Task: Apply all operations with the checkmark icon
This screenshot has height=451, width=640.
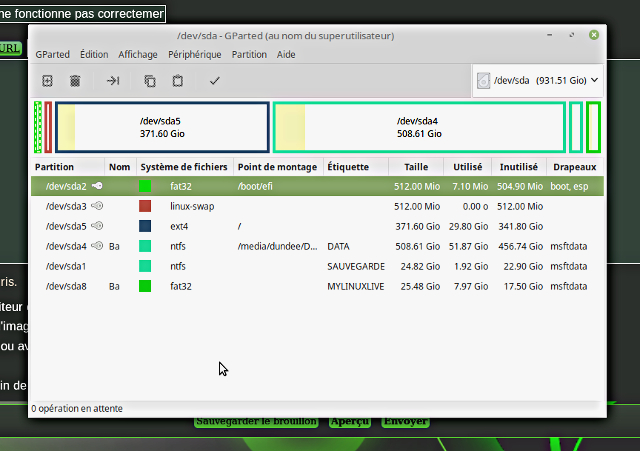Action: pos(214,81)
